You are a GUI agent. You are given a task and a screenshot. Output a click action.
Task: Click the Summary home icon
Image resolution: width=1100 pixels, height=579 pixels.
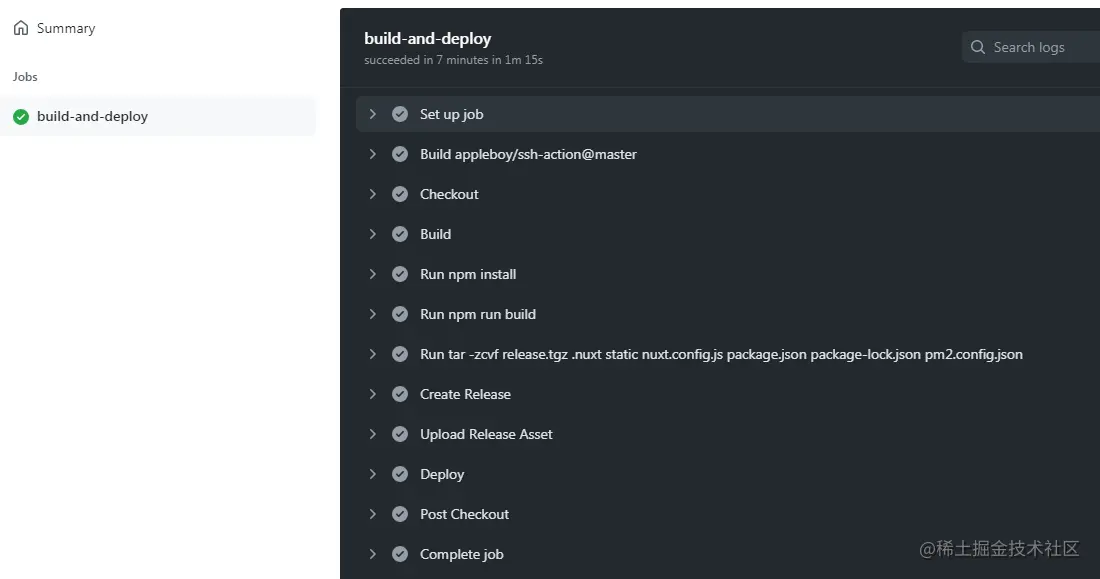coord(21,28)
